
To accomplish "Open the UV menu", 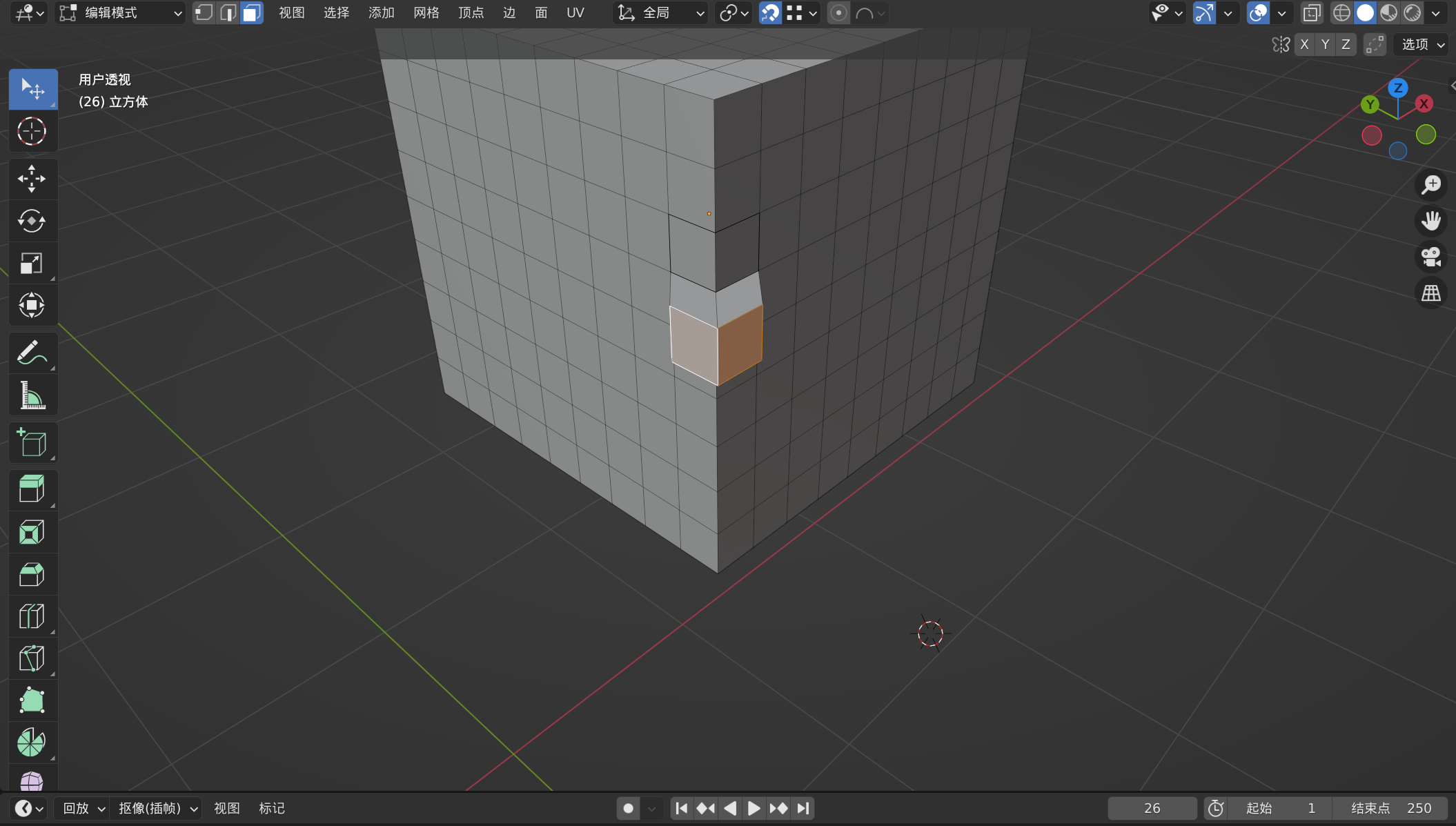I will 575,13.
